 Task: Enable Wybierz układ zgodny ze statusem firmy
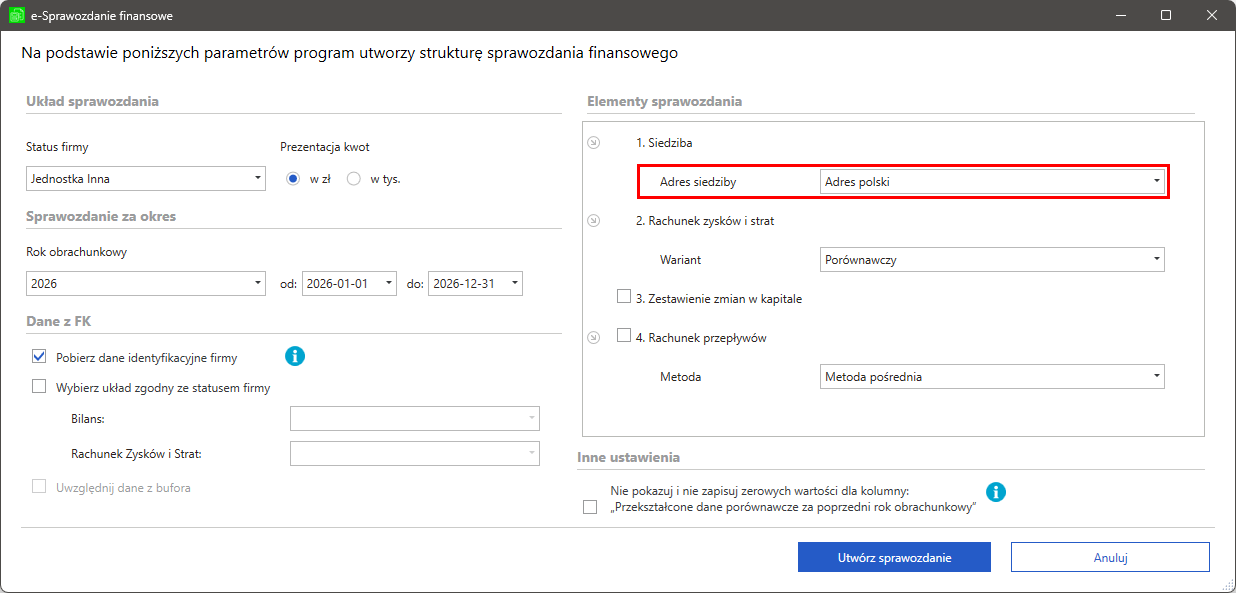click(x=40, y=387)
